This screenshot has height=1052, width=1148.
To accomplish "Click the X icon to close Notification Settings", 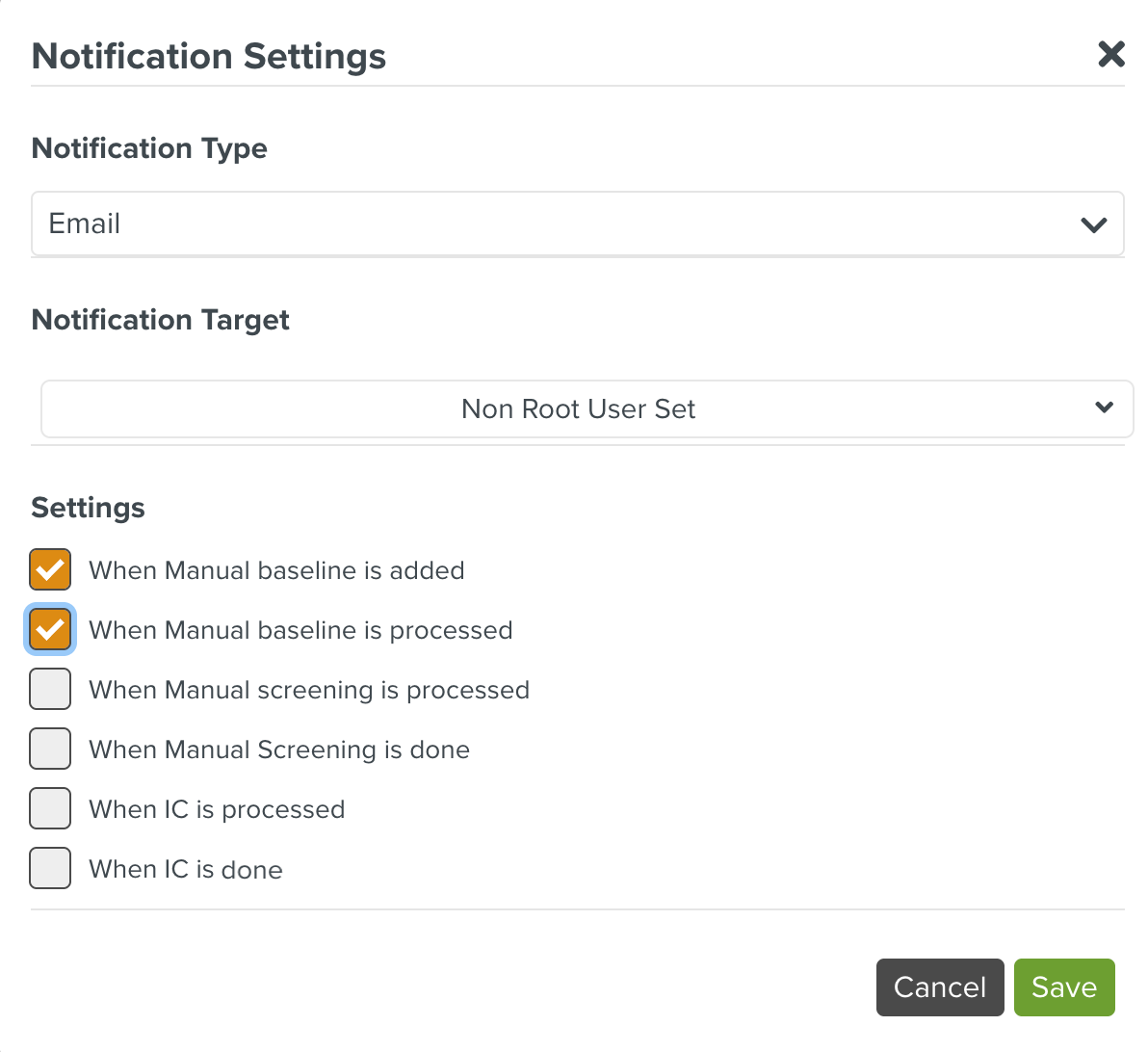I will coord(1111,55).
